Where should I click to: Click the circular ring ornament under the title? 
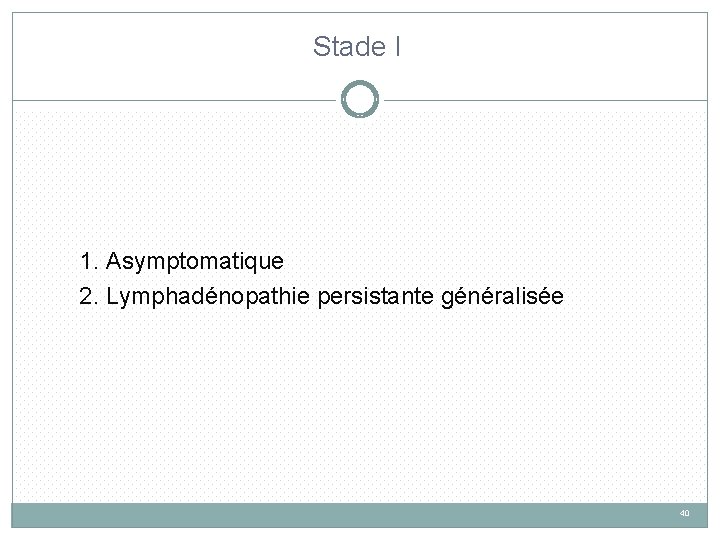pyautogui.click(x=360, y=99)
